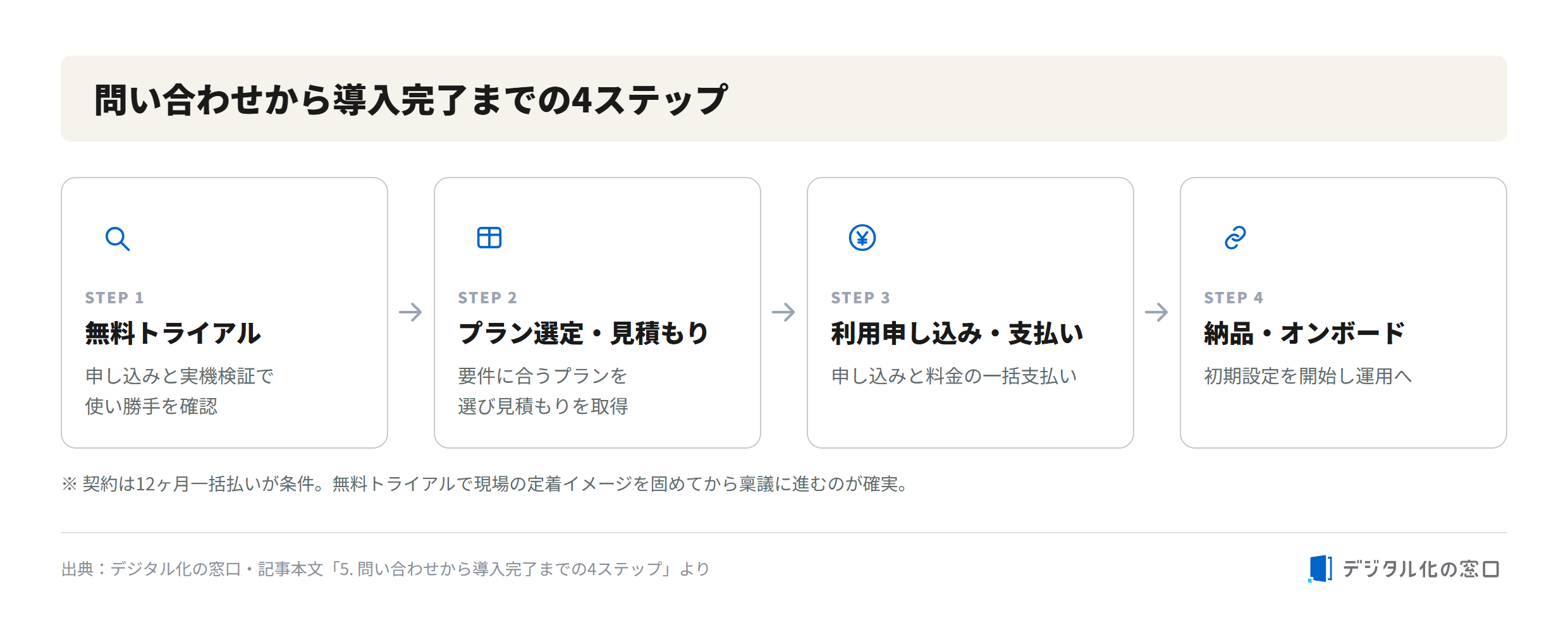Image resolution: width=1568 pixels, height=642 pixels.
Task: Click the arrow between Step 3 and Step 4
Action: coord(1157,312)
